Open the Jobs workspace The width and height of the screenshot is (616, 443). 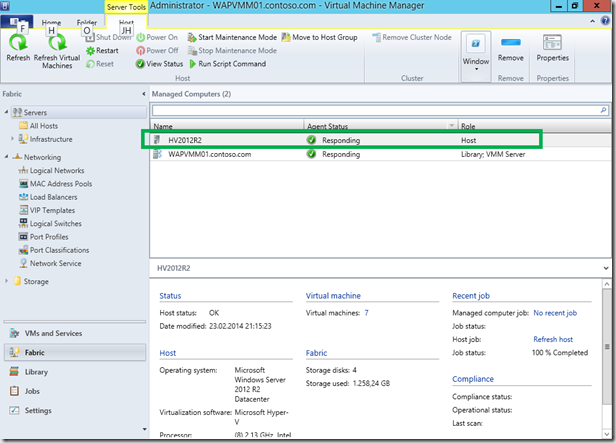click(75, 391)
